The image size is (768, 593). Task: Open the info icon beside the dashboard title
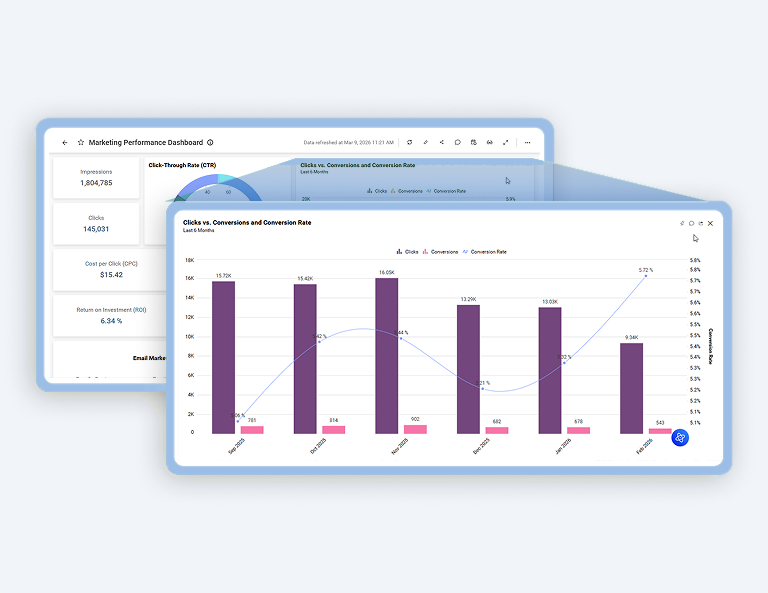[x=210, y=142]
